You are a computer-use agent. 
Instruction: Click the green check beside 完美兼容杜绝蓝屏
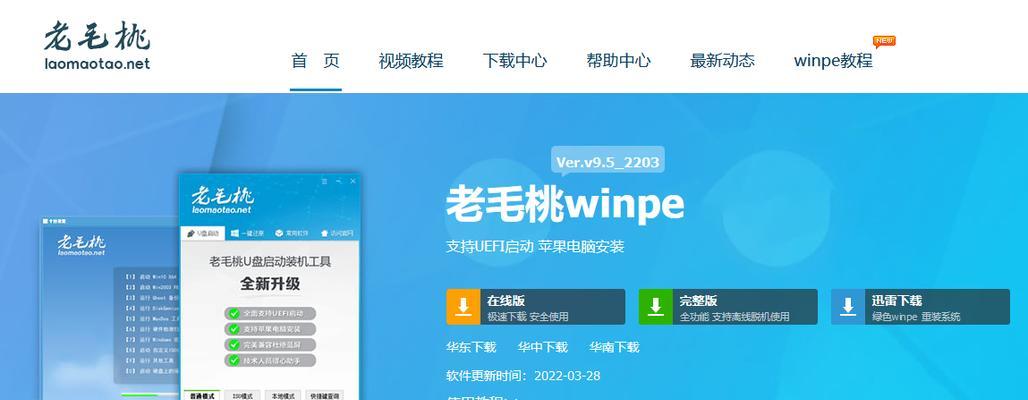234,345
